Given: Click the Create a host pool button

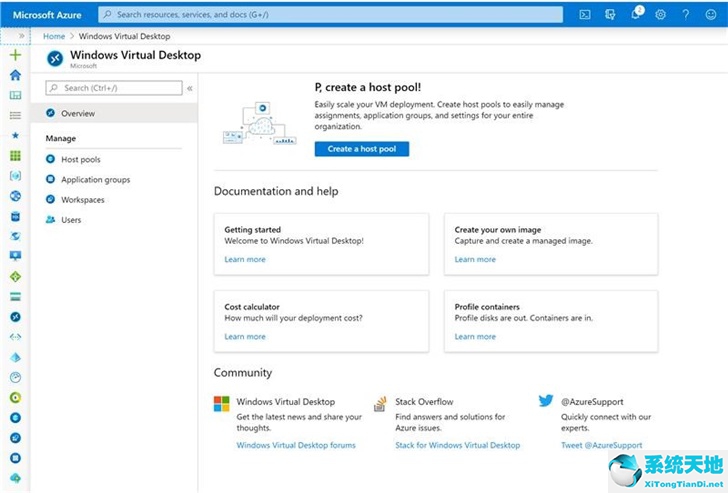Looking at the screenshot, I should (362, 149).
